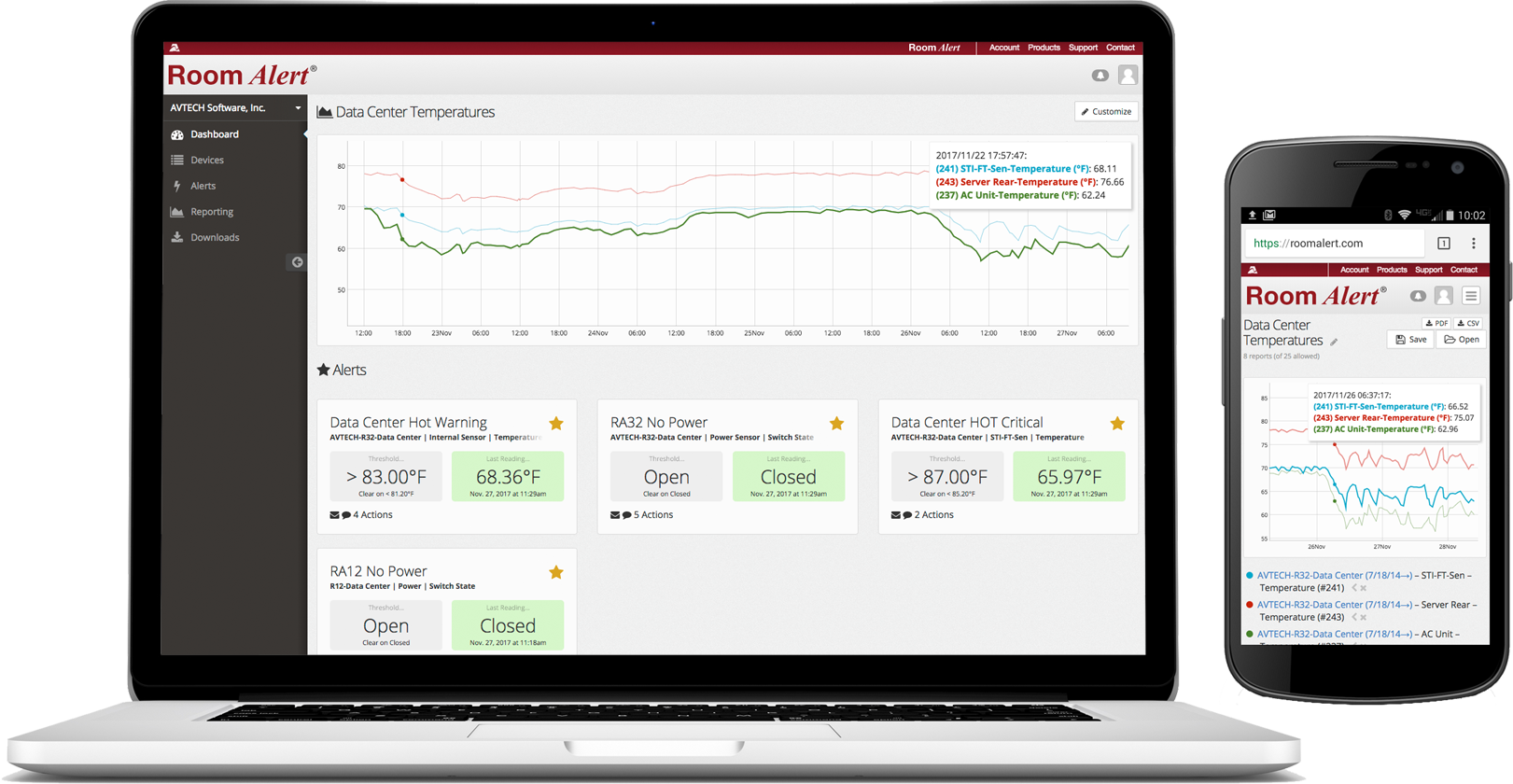Open the Reporting section in the sidebar

pyautogui.click(x=212, y=212)
